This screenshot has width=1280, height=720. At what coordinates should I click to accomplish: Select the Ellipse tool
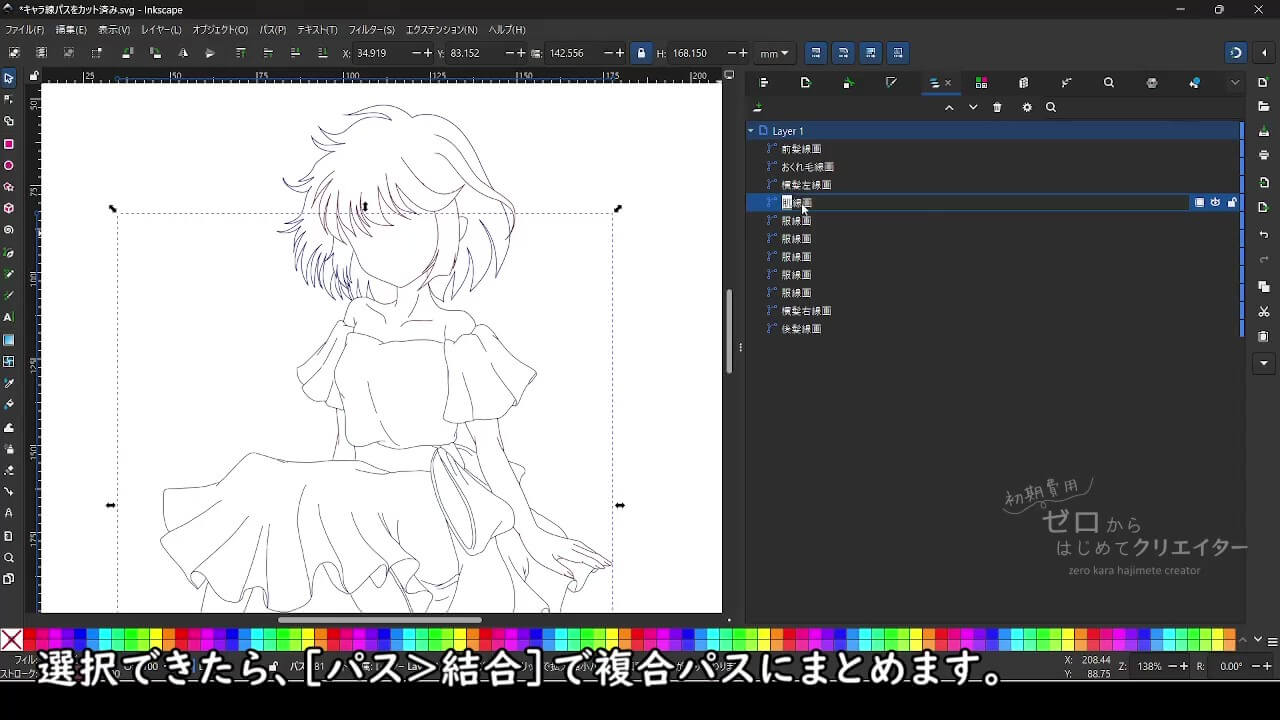click(x=9, y=166)
